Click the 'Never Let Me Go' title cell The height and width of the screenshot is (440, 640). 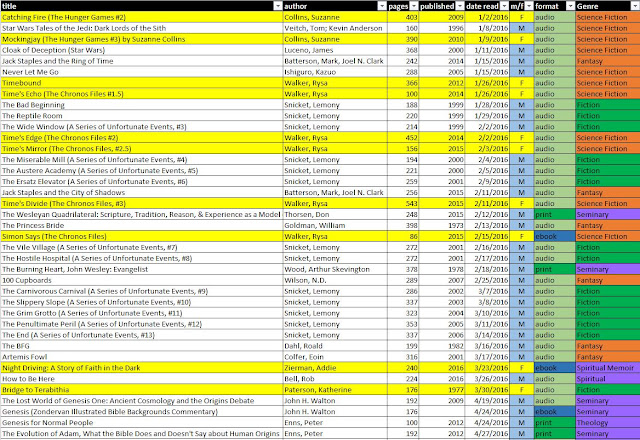point(142,72)
